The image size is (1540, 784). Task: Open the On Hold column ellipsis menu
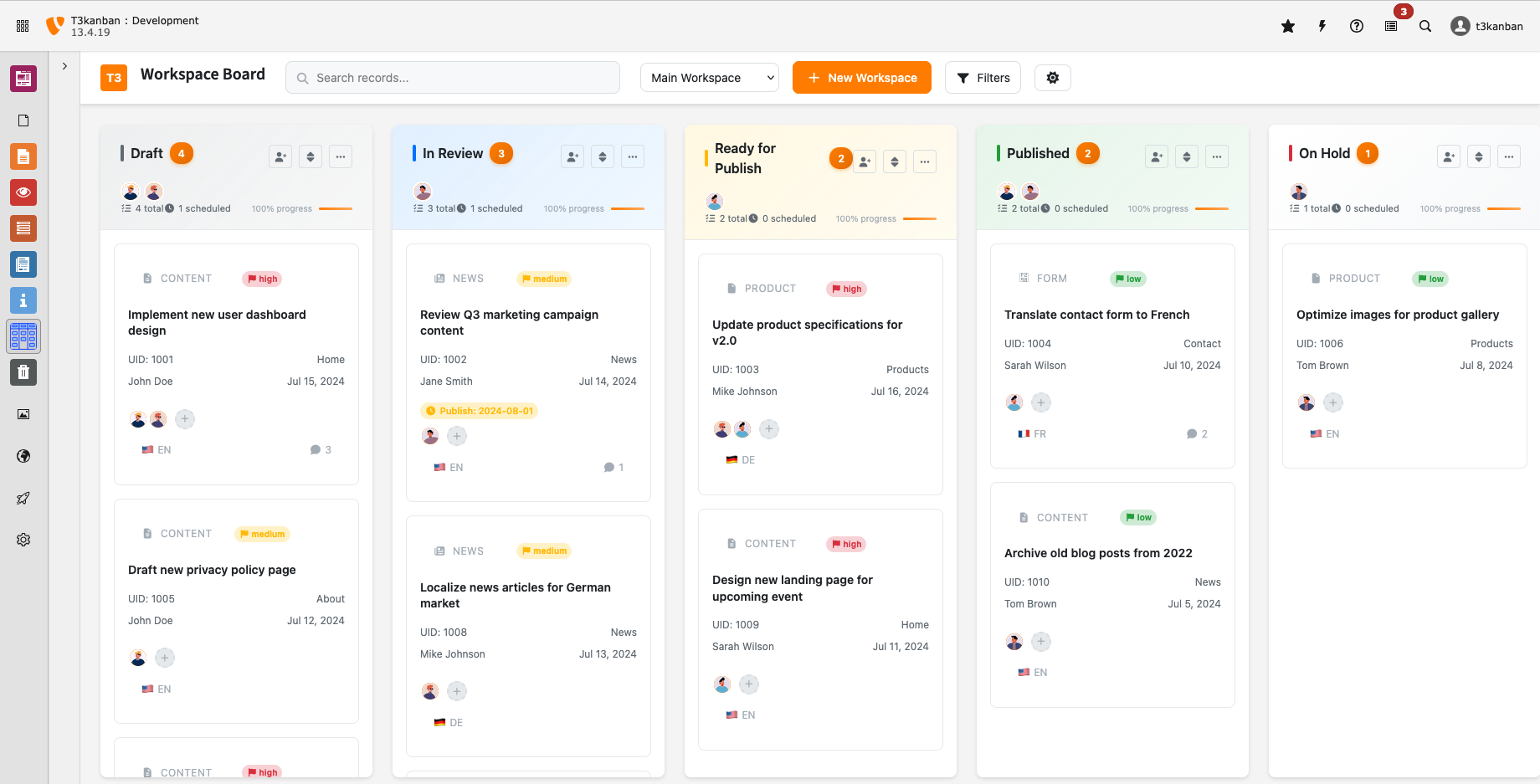[x=1509, y=156]
